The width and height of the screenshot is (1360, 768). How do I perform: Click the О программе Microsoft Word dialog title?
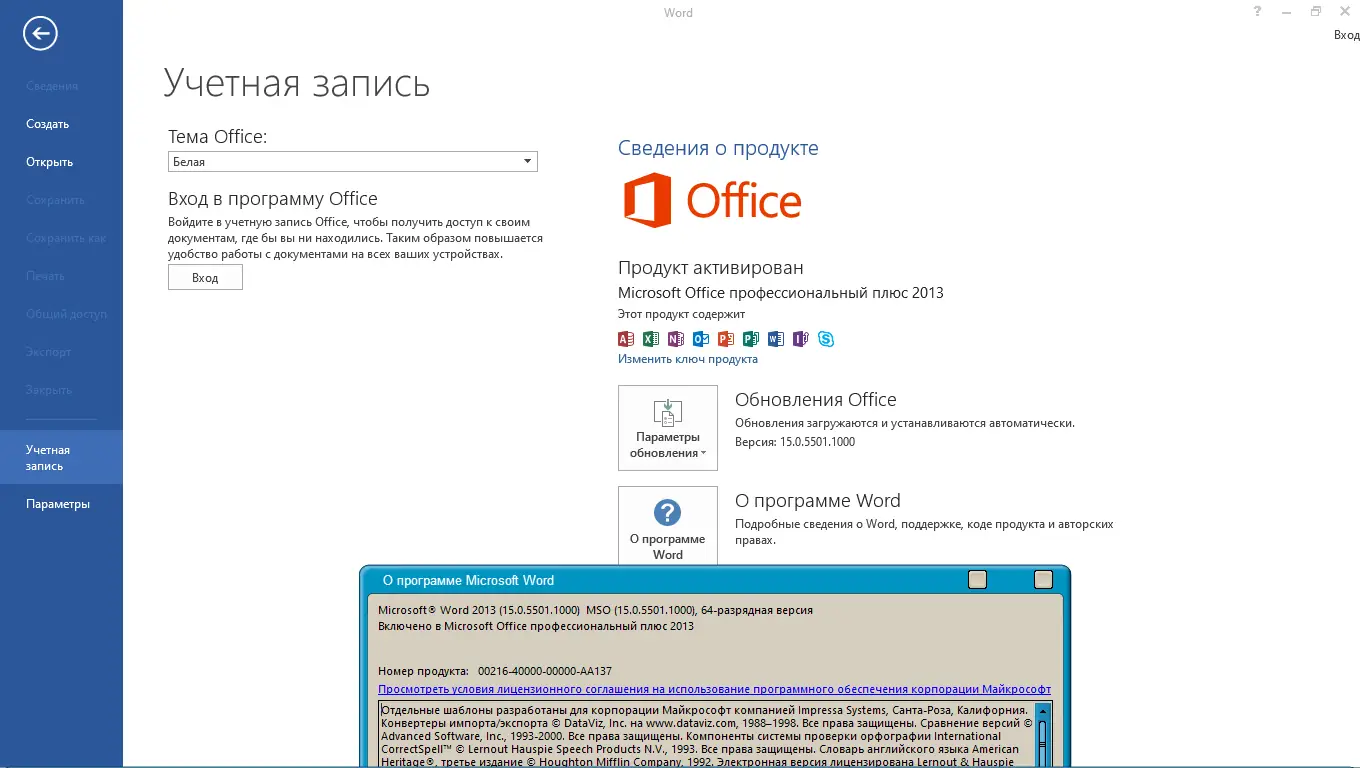click(468, 580)
